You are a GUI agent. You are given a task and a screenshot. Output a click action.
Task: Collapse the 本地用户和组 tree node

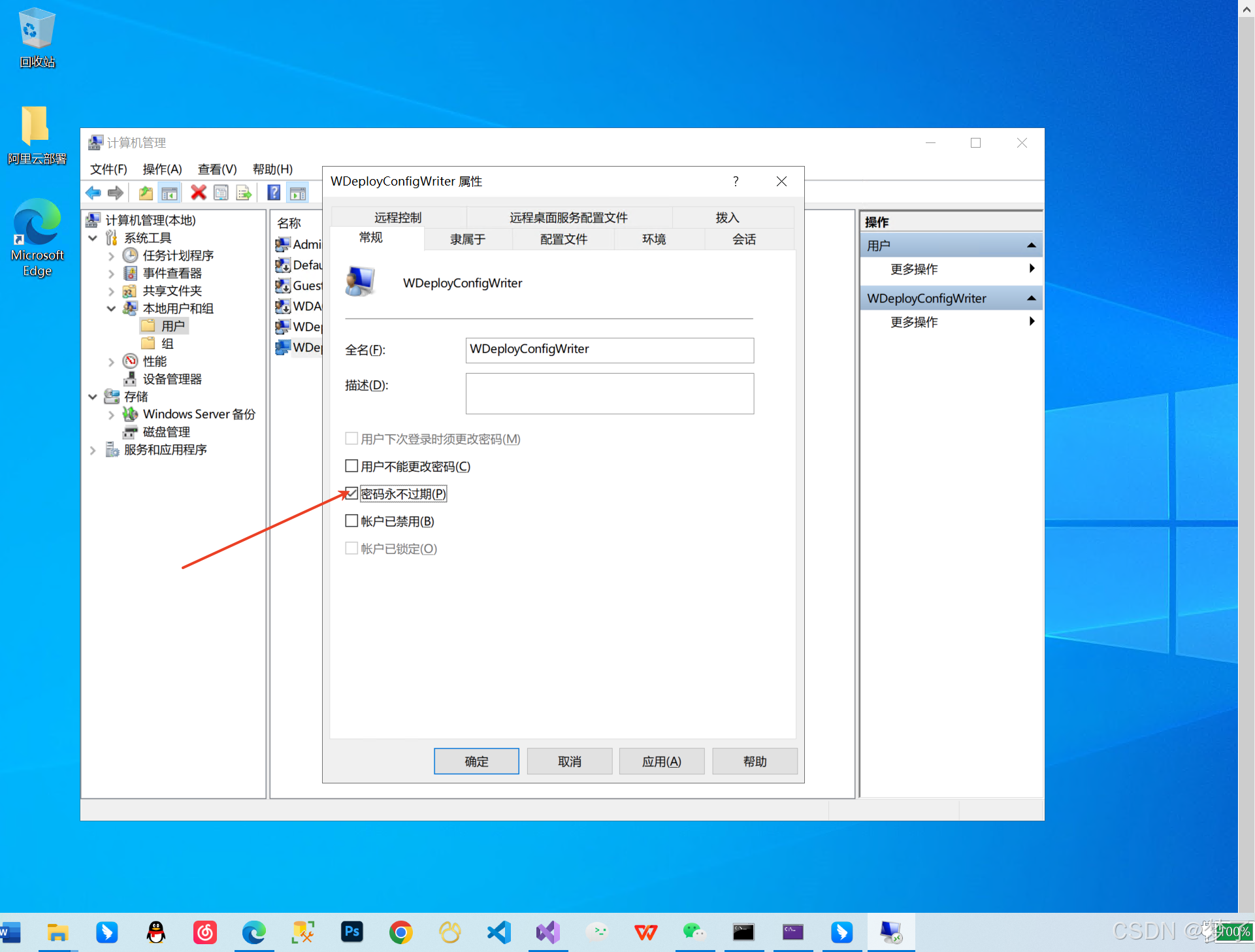[111, 308]
